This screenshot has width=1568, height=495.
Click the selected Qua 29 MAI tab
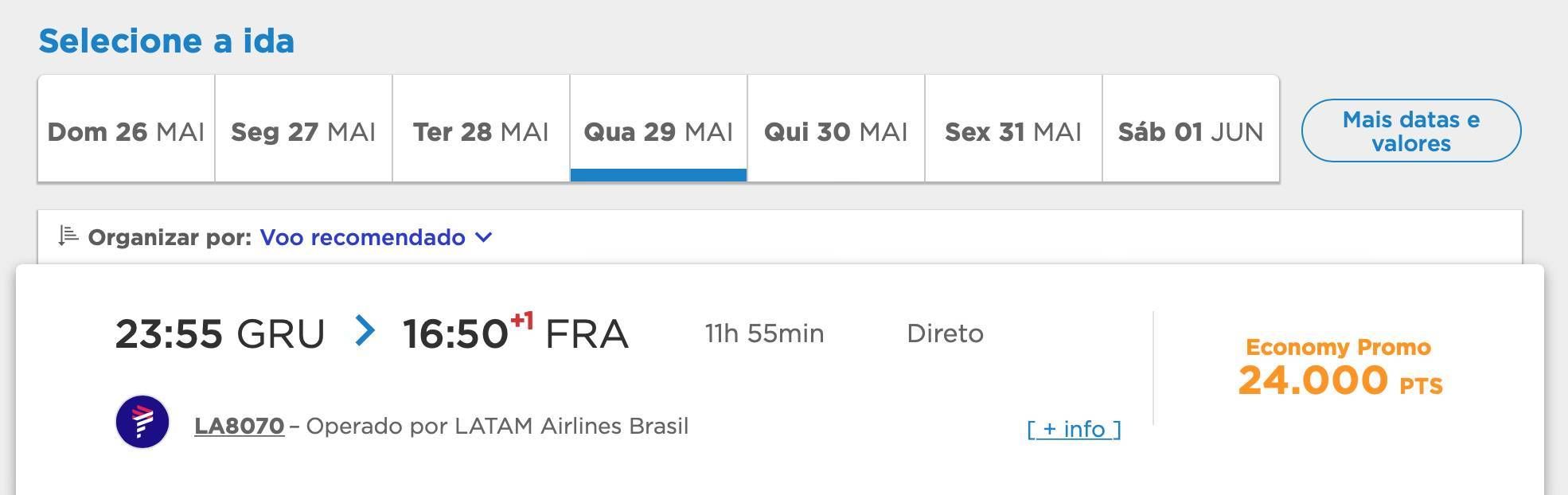coord(658,131)
